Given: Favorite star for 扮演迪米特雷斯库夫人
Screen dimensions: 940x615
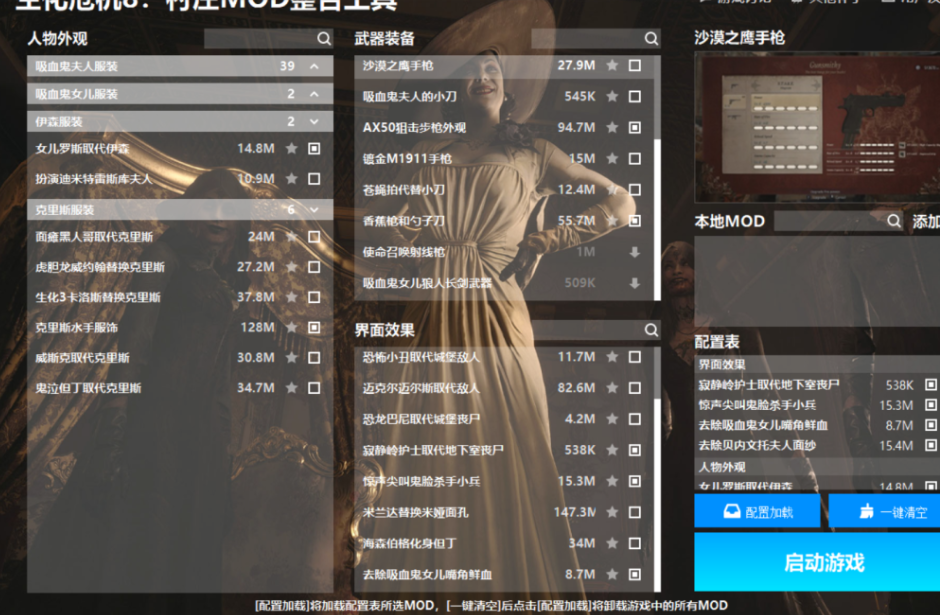Looking at the screenshot, I should pyautogui.click(x=291, y=179).
